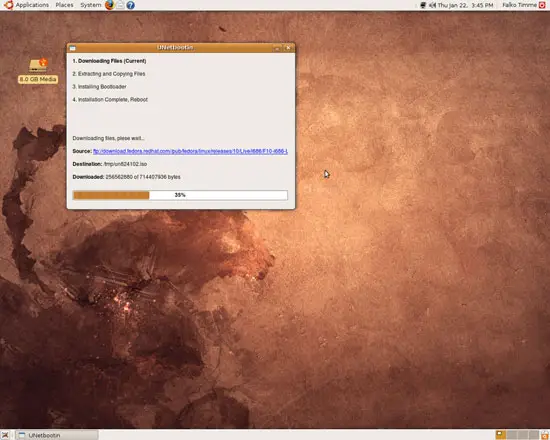
Task: Click 'Downloading files, please wait...' text
Action: pos(108,138)
